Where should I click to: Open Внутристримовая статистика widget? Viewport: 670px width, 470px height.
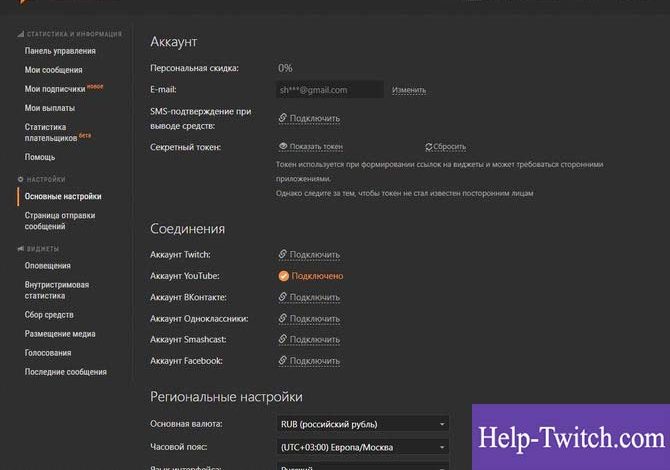(x=57, y=290)
